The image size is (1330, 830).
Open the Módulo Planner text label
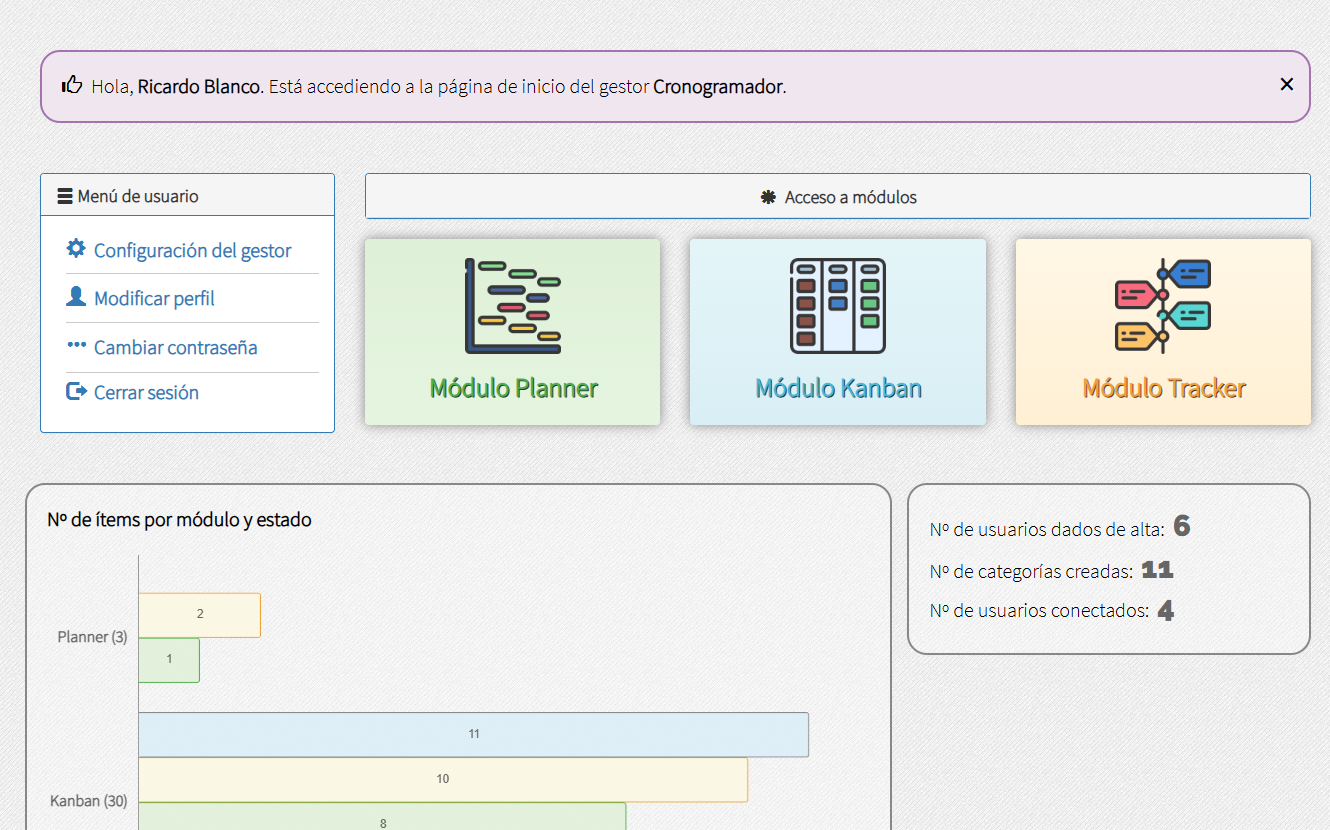513,388
